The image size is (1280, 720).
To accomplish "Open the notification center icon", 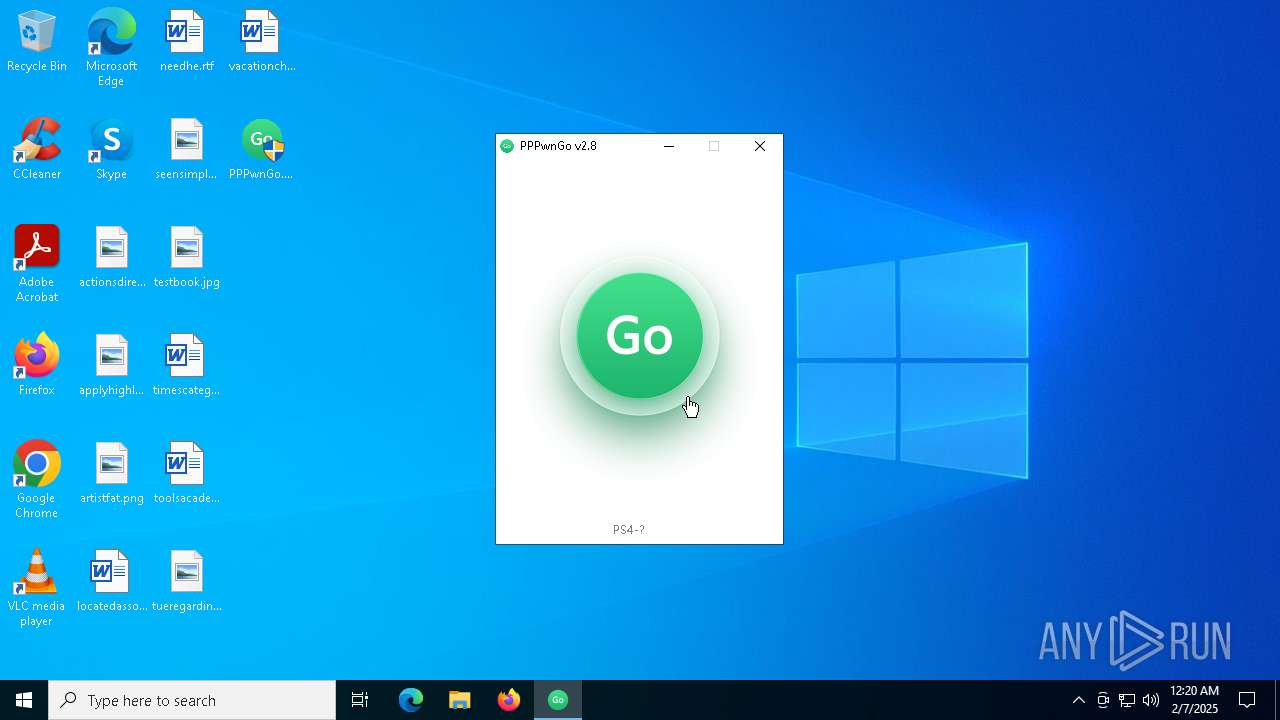I will pos(1247,700).
